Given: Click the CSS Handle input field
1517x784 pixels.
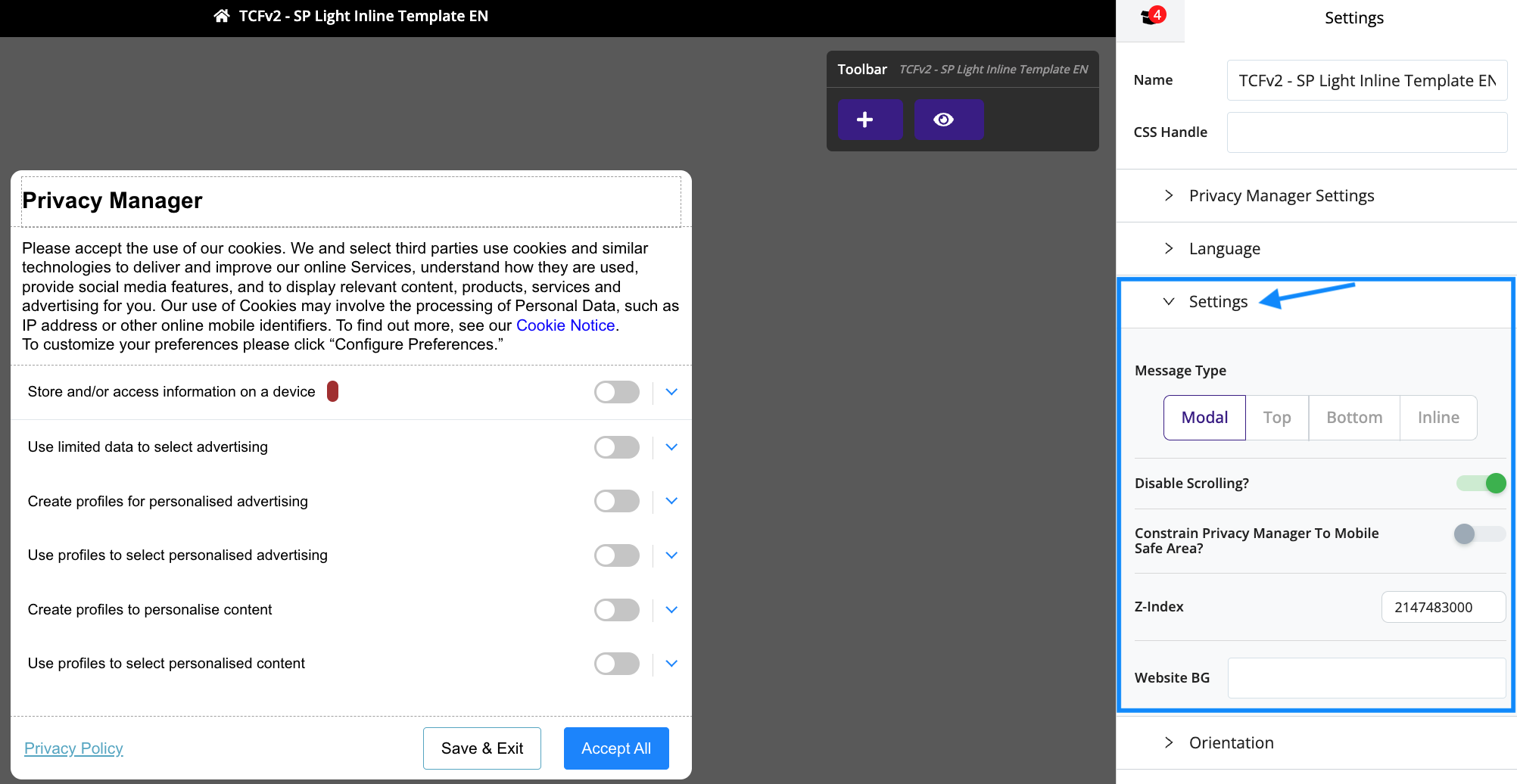Looking at the screenshot, I should (x=1367, y=132).
